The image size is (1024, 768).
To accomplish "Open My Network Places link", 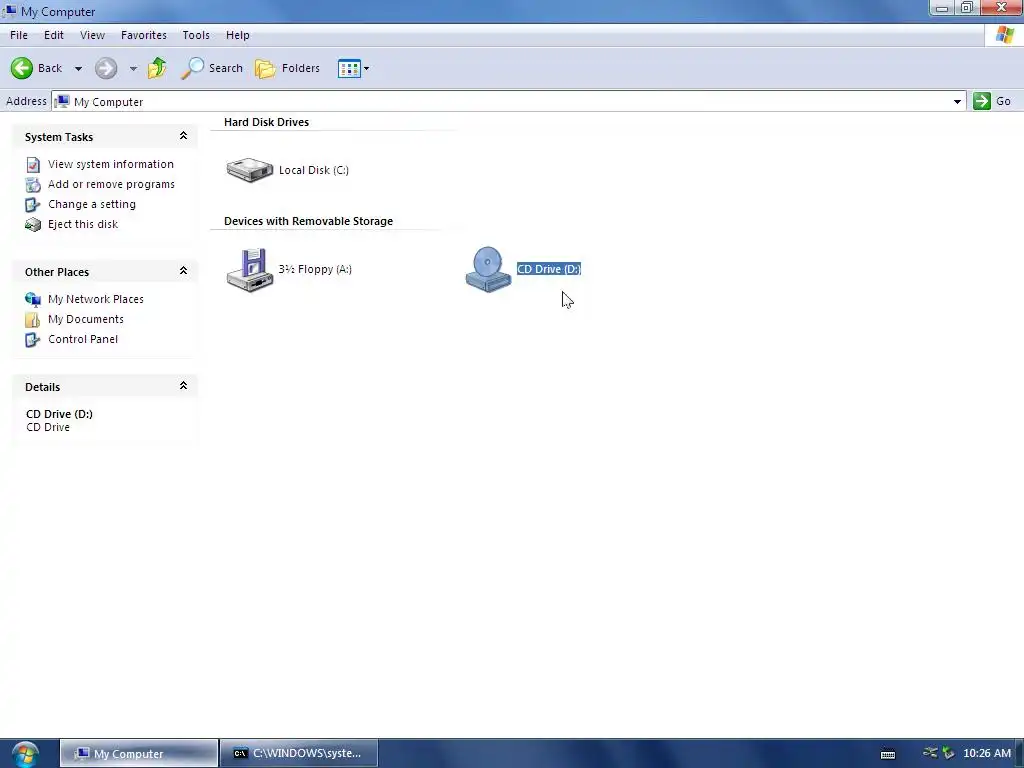I will click(x=96, y=299).
